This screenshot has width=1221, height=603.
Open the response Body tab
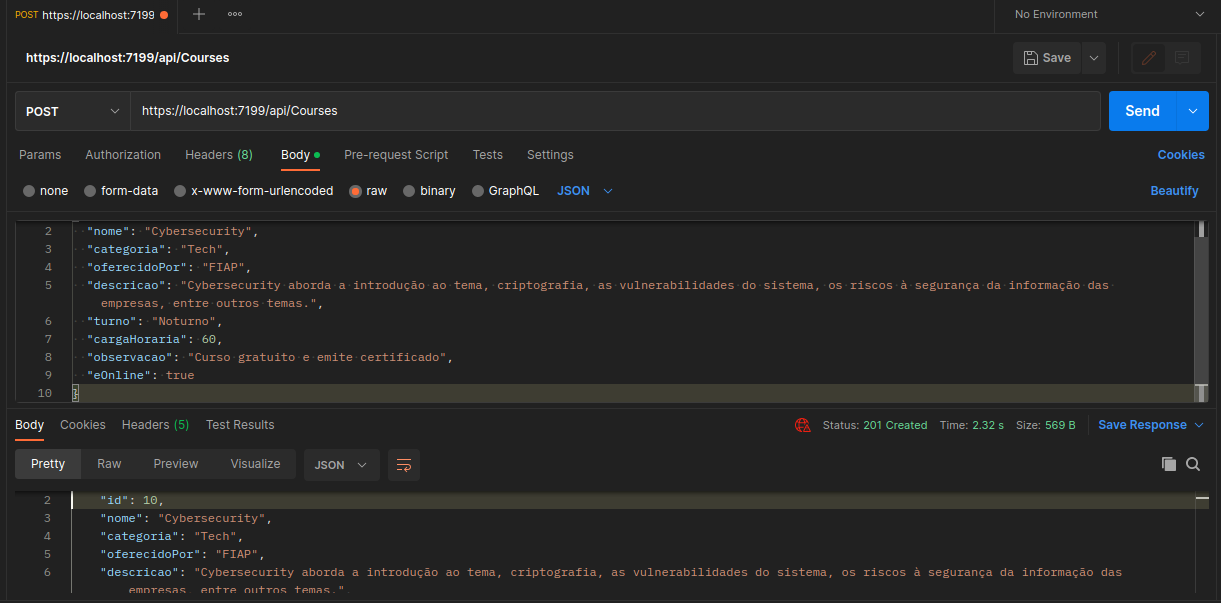[30, 425]
